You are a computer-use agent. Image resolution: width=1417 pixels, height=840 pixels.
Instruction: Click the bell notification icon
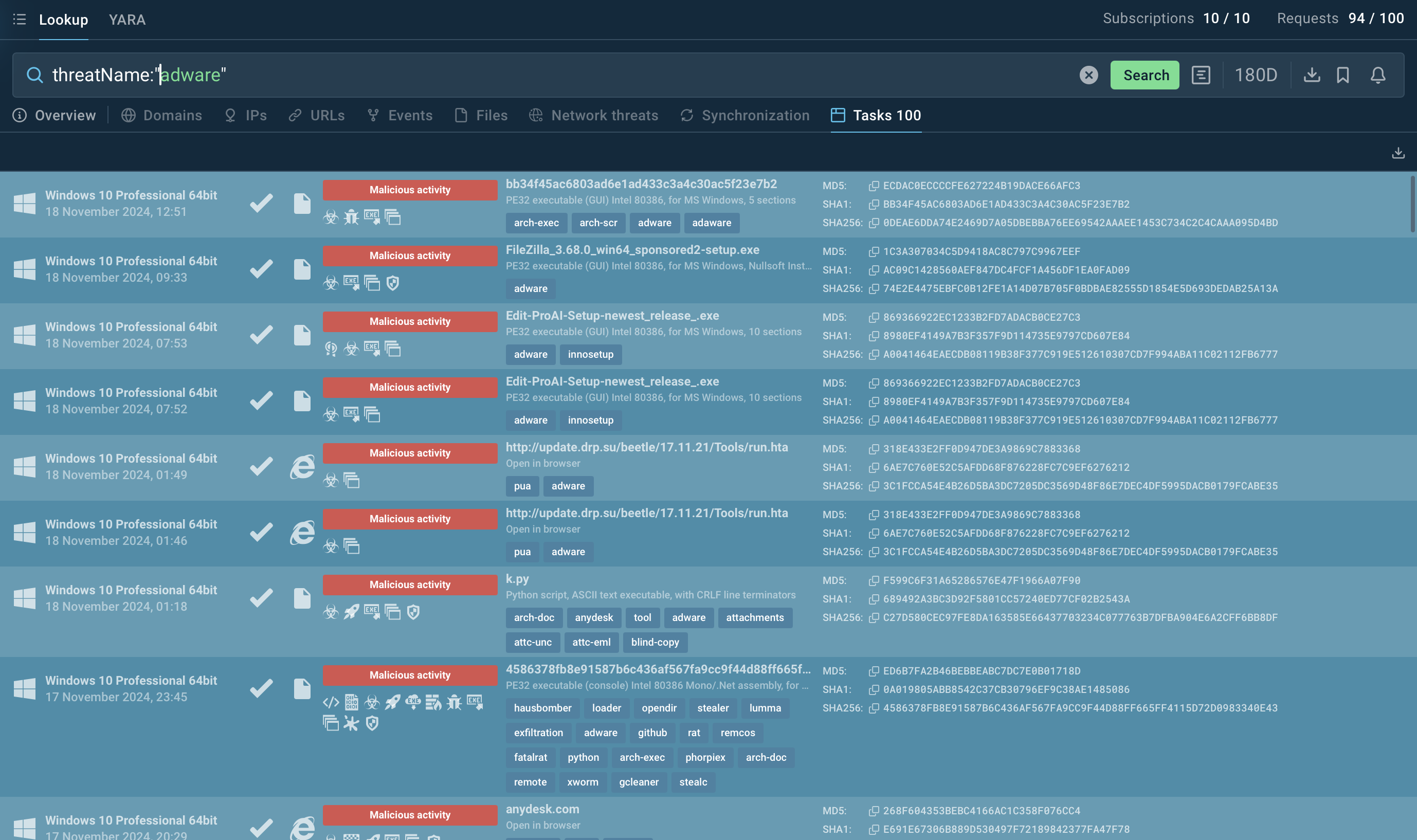click(x=1377, y=75)
